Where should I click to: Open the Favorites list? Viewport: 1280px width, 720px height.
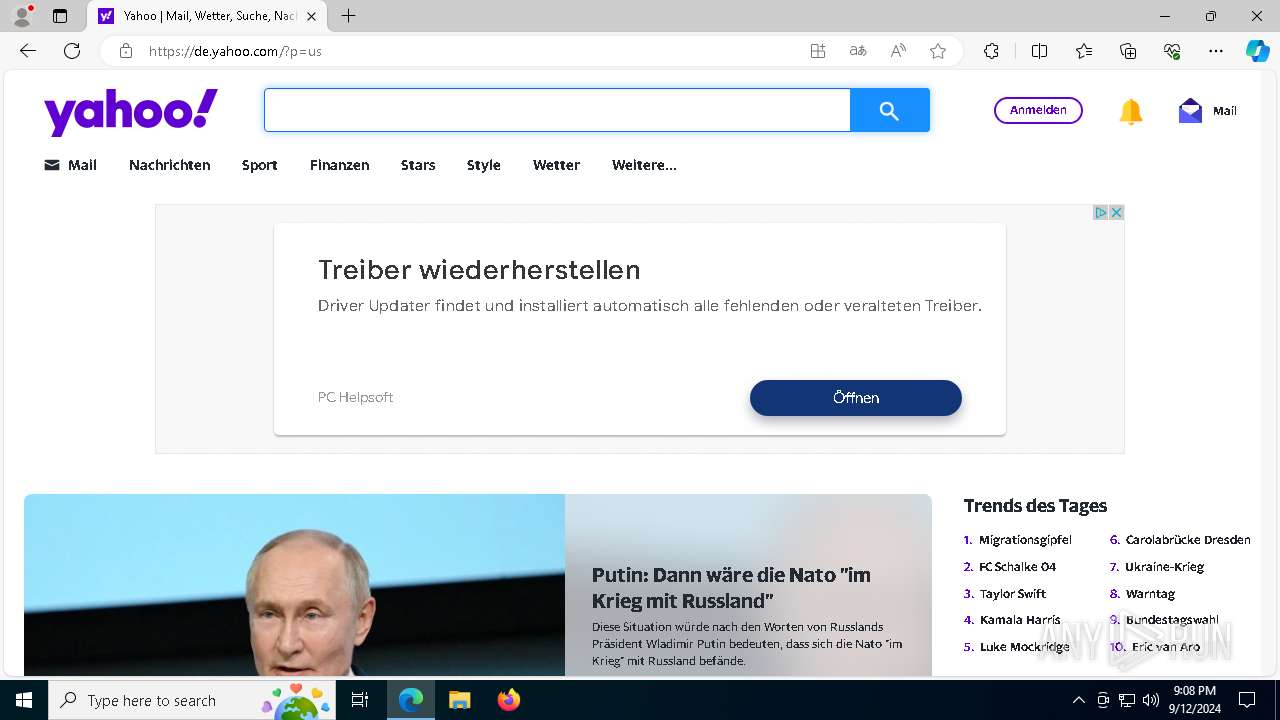[1084, 51]
